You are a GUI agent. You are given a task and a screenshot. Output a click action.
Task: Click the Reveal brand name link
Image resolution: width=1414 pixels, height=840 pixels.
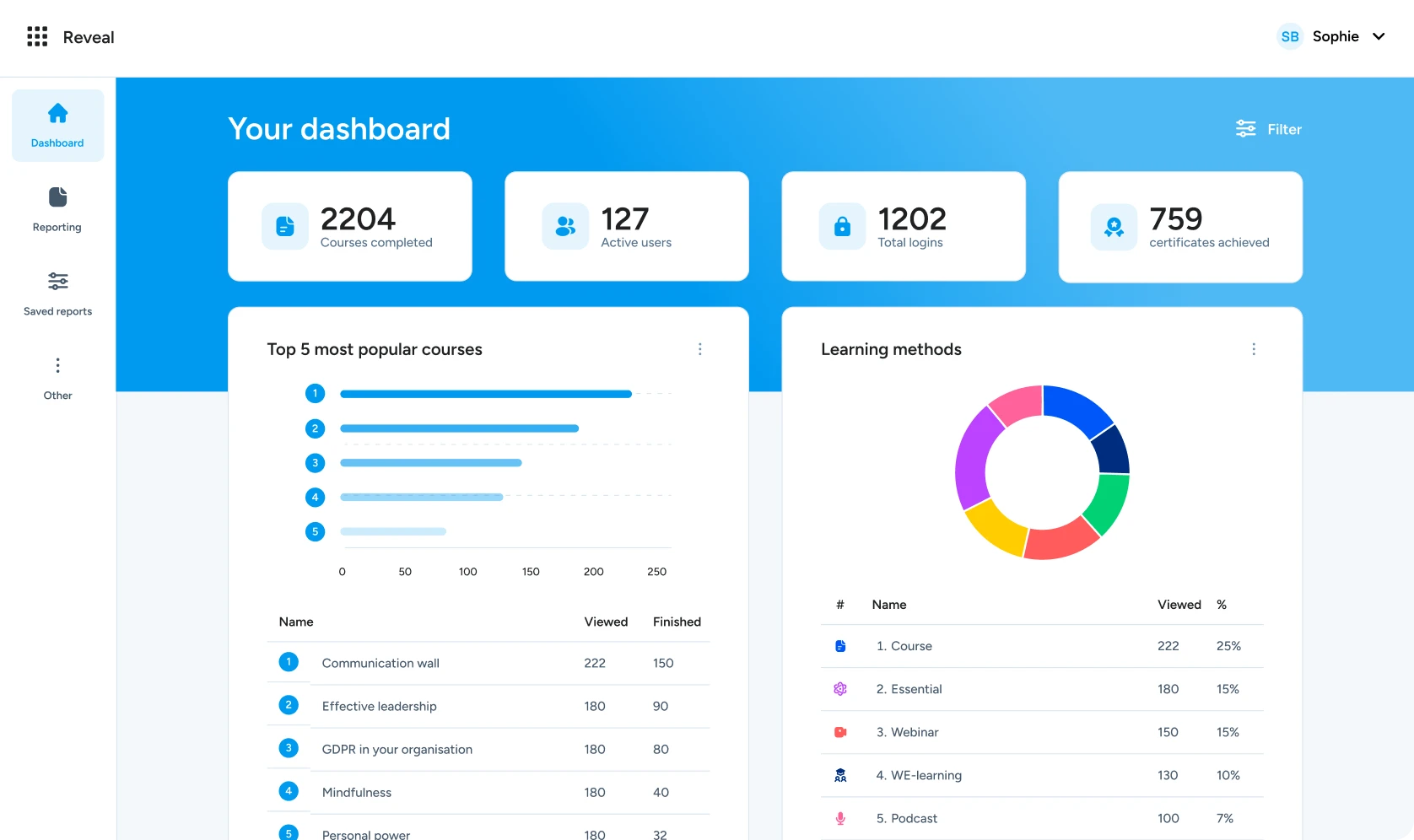click(89, 37)
